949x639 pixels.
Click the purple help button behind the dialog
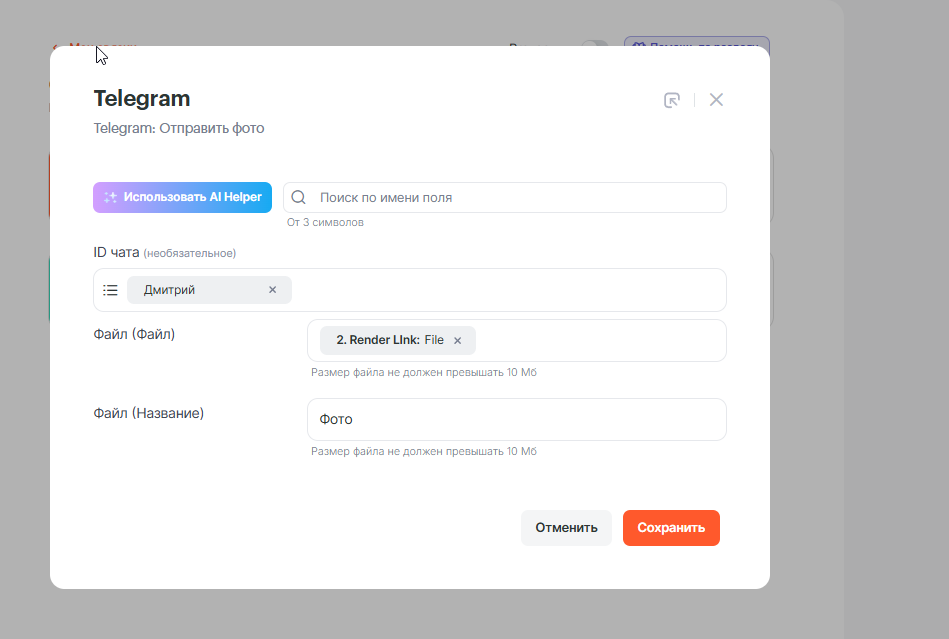(697, 42)
